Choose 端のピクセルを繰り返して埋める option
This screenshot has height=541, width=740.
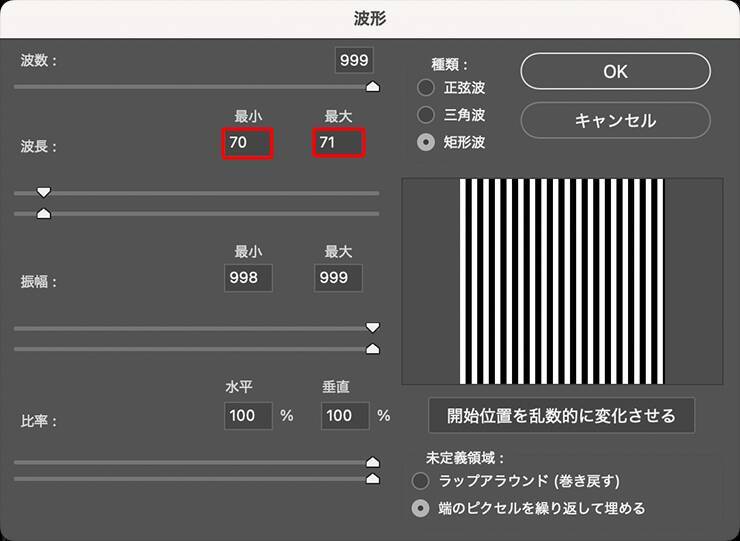[x=423, y=508]
